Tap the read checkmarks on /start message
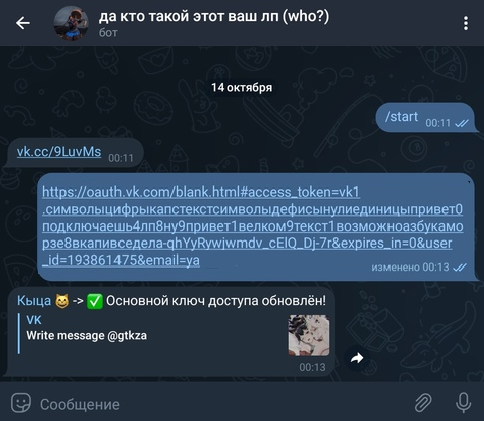This screenshot has height=421, width=484. 462,123
